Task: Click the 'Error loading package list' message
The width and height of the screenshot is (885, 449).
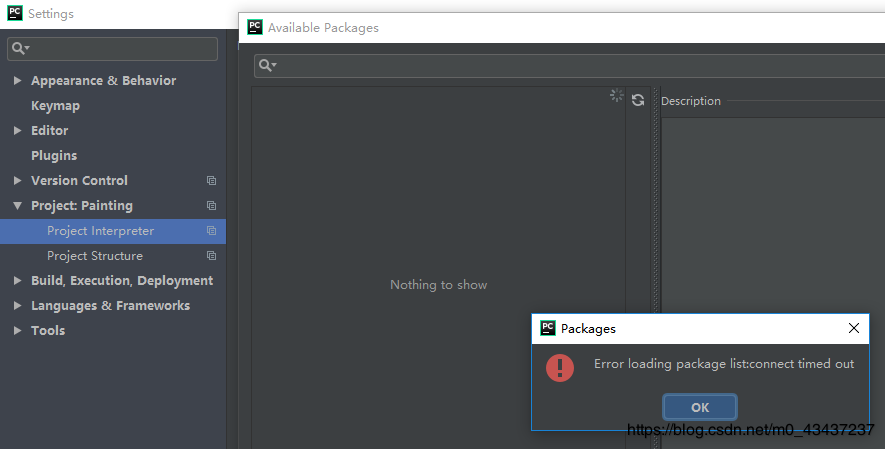Action: coord(724,364)
